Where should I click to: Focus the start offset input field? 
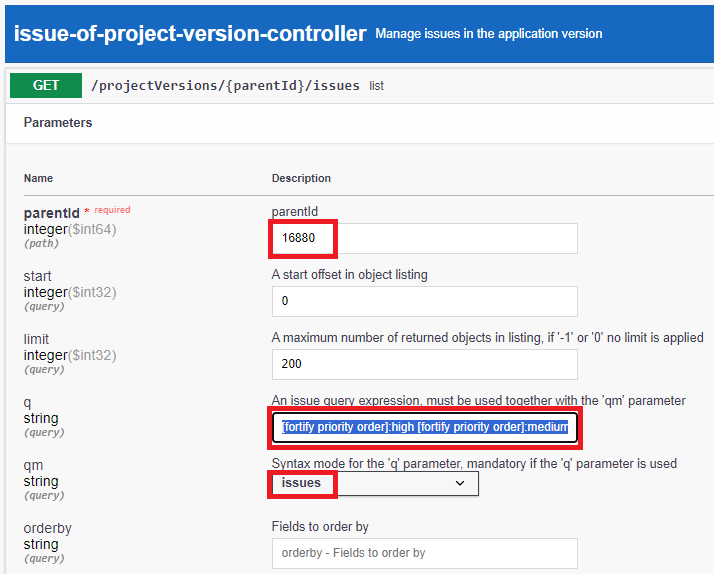pos(424,301)
